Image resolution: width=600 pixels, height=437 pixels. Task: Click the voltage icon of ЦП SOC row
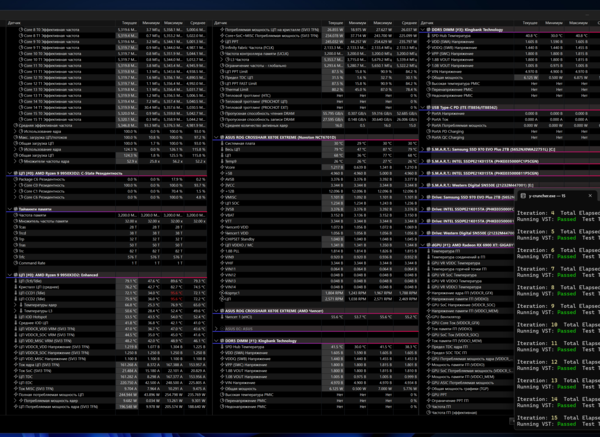(222, 203)
